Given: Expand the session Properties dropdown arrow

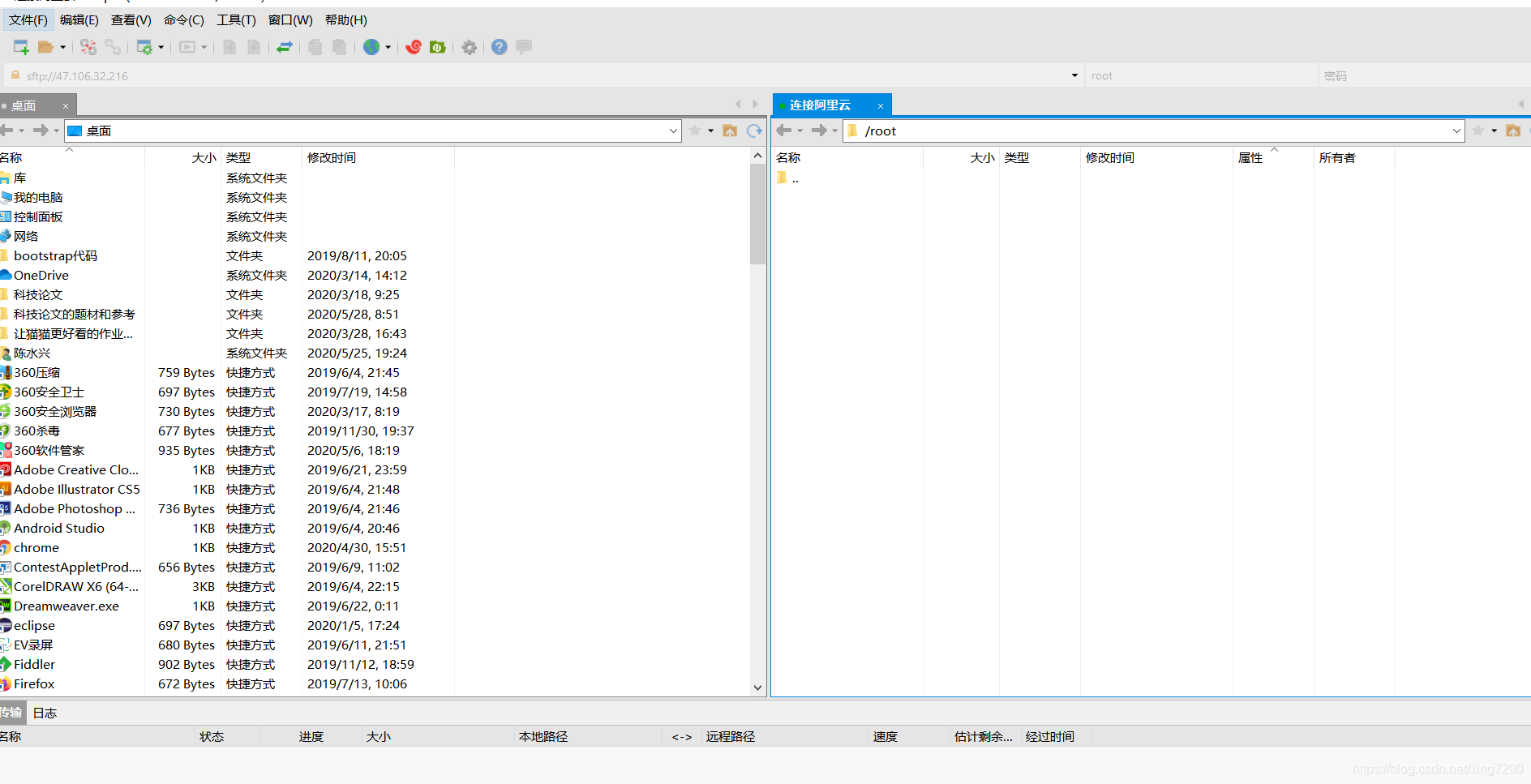Looking at the screenshot, I should (161, 47).
